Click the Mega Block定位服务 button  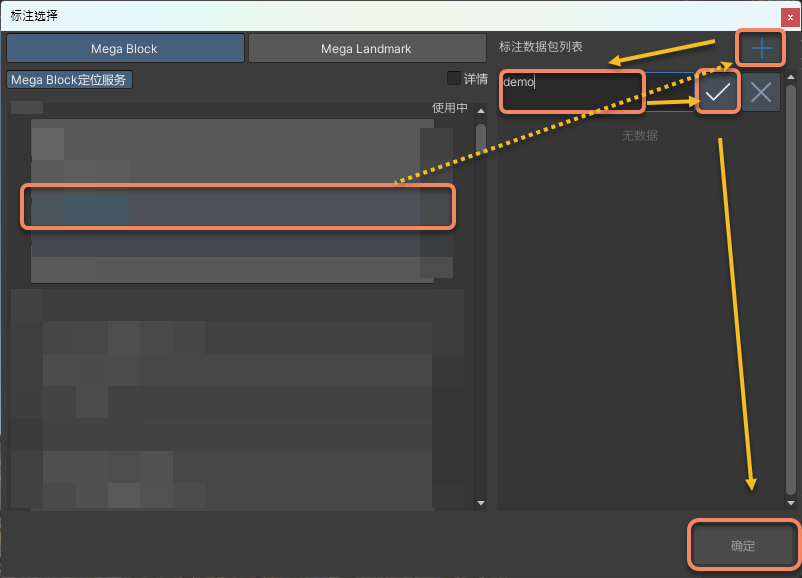(x=69, y=80)
